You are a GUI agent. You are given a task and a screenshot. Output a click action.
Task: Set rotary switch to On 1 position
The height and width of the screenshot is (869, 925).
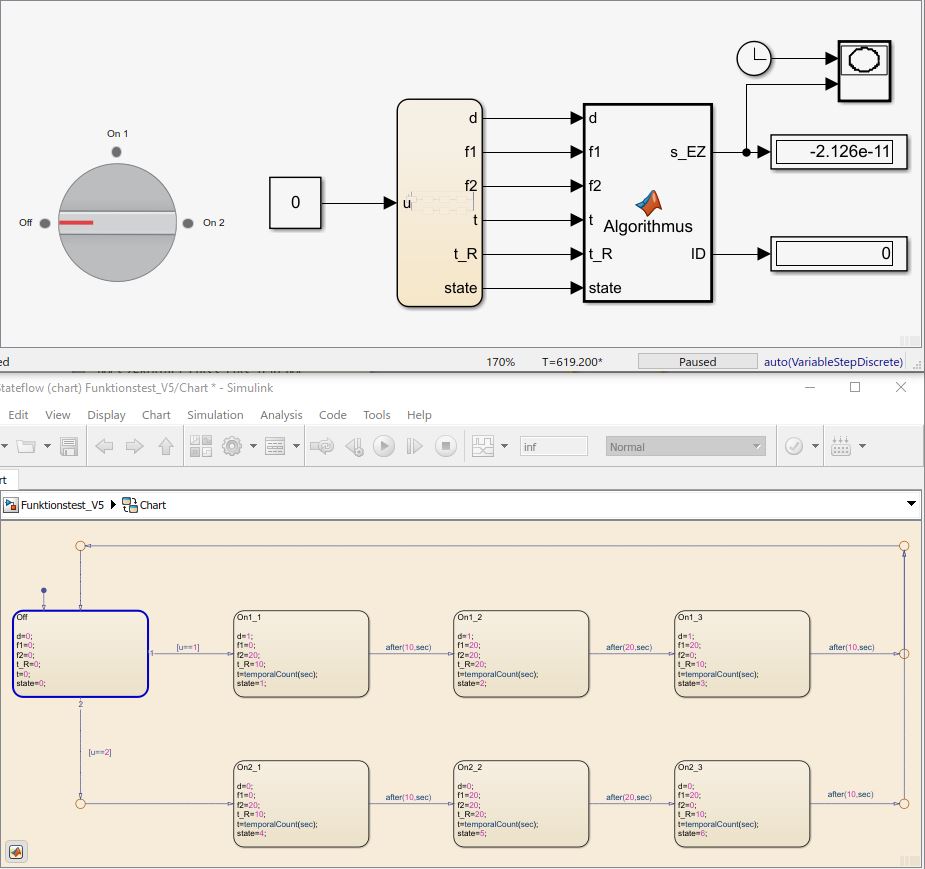point(117,151)
